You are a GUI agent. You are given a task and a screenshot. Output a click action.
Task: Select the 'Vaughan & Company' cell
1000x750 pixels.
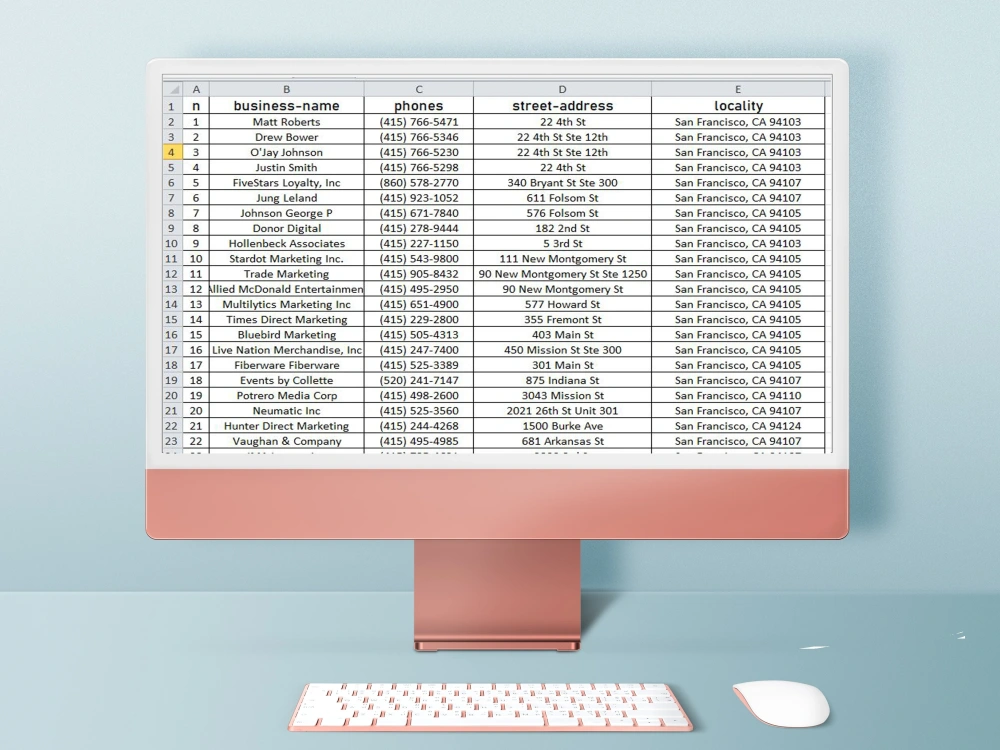[286, 441]
